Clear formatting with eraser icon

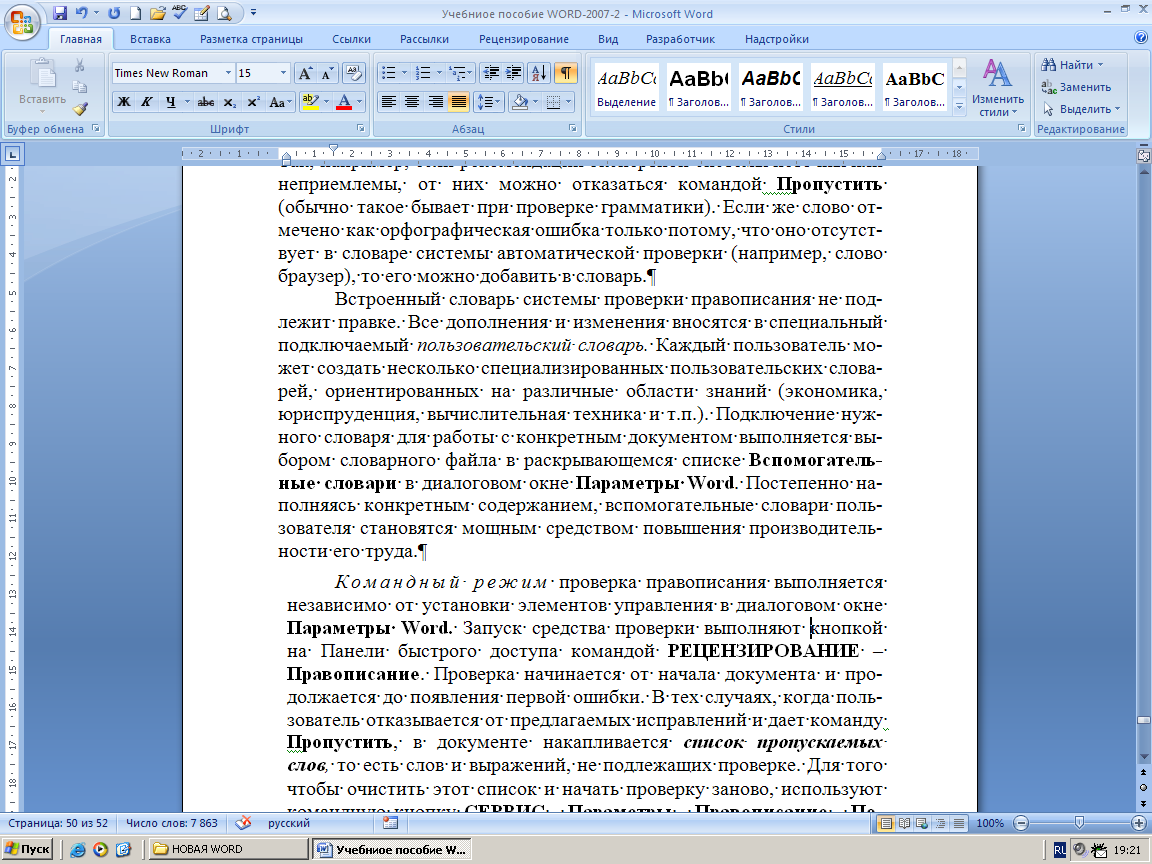[354, 73]
